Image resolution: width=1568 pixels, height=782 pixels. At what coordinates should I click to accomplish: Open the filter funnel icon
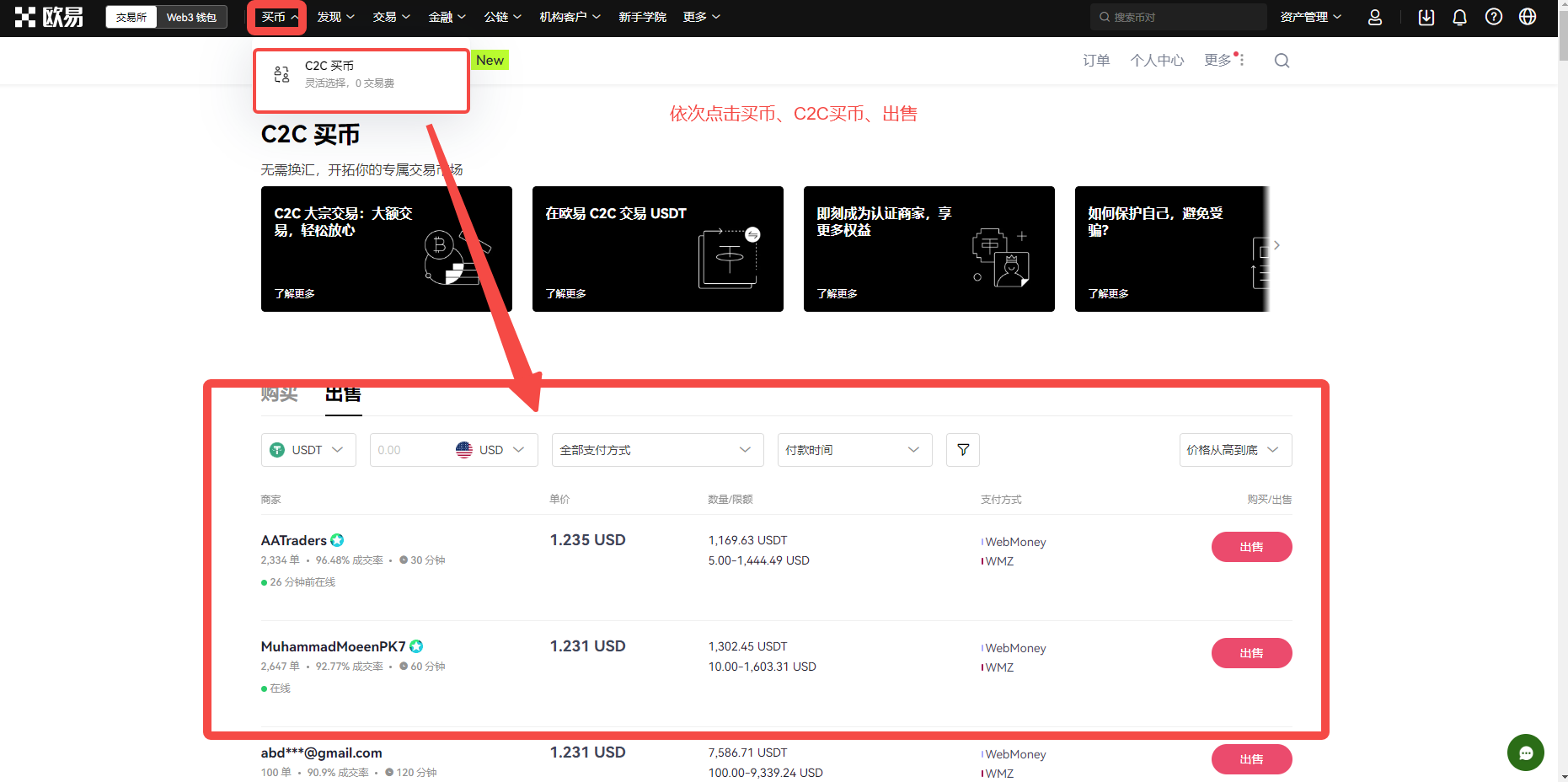[963, 450]
